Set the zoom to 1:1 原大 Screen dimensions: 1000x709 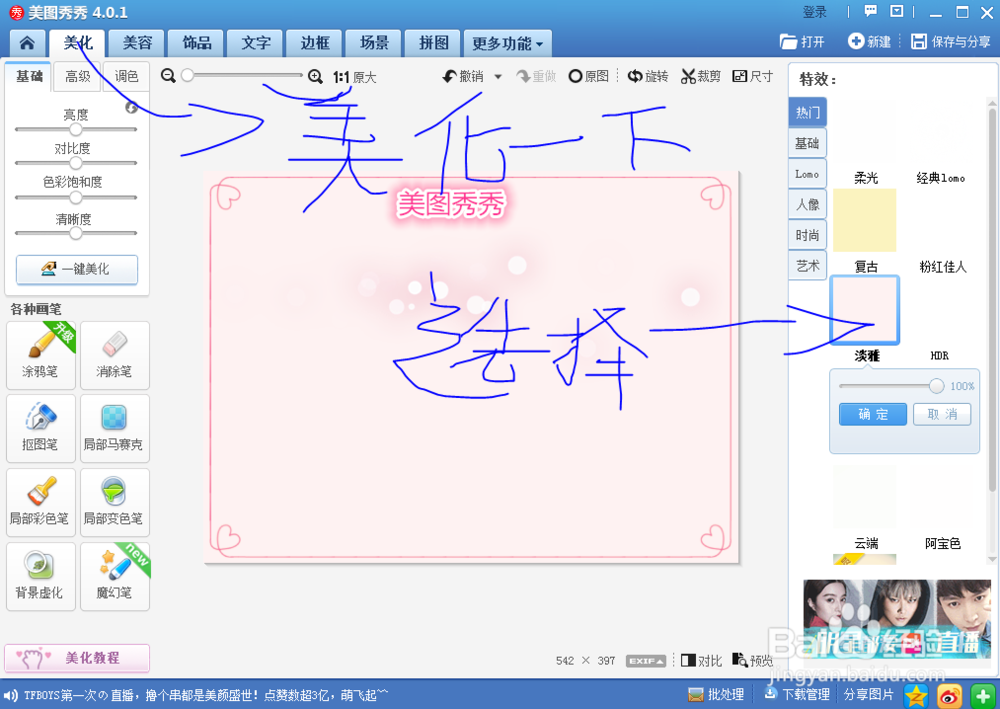[x=355, y=77]
